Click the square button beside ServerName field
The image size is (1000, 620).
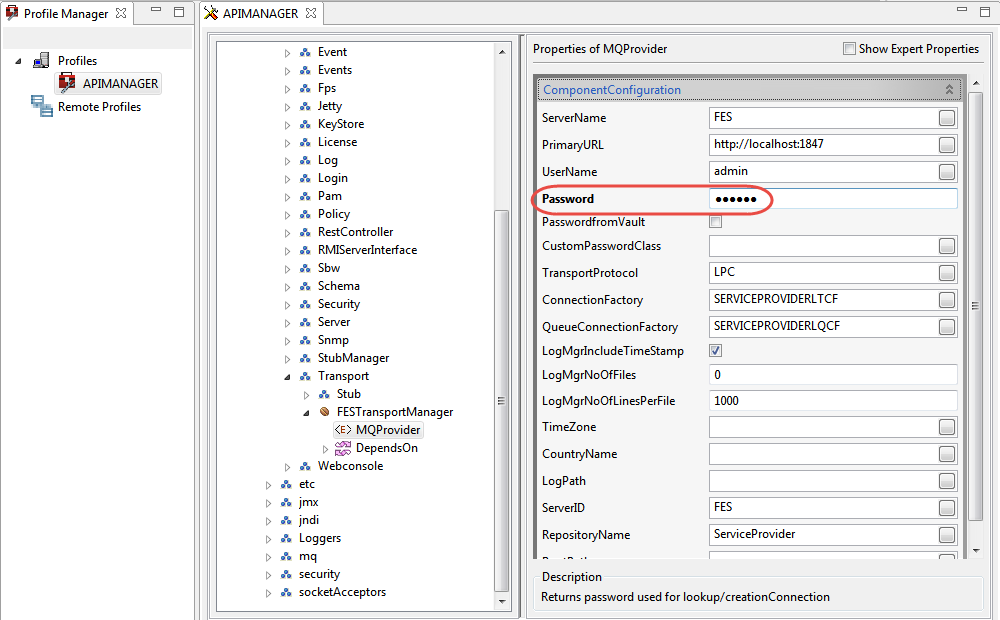[x=946, y=118]
